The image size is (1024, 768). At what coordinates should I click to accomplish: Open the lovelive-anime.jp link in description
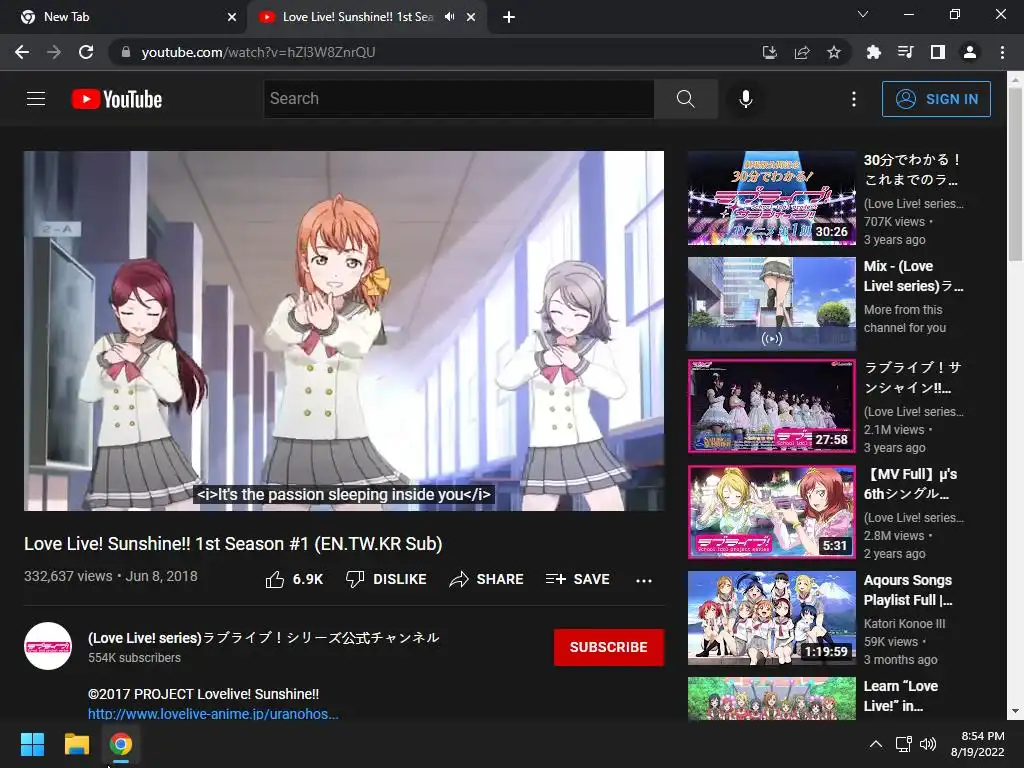213,713
